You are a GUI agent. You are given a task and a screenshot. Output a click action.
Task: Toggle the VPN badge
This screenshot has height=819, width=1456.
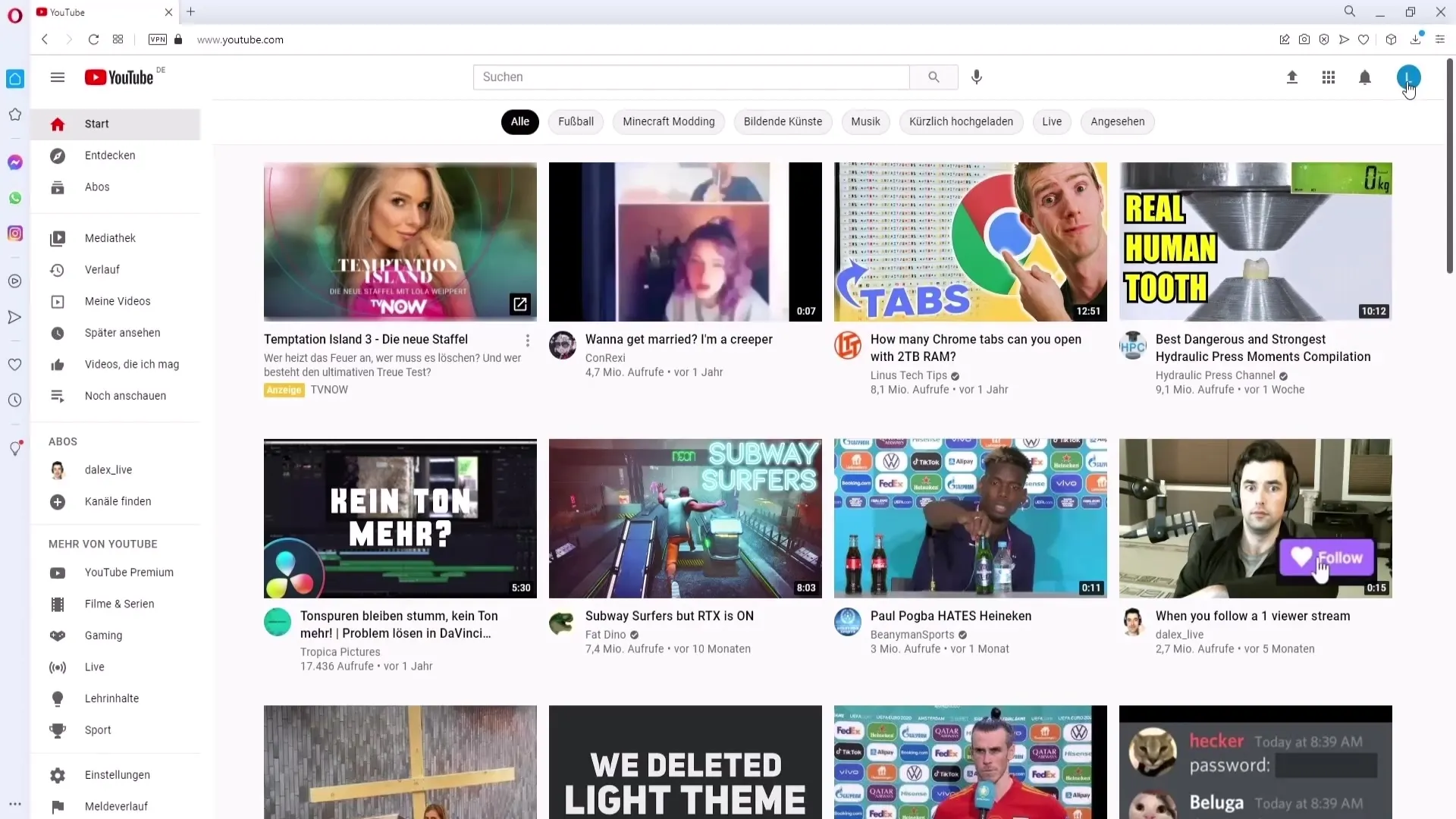coord(158,39)
